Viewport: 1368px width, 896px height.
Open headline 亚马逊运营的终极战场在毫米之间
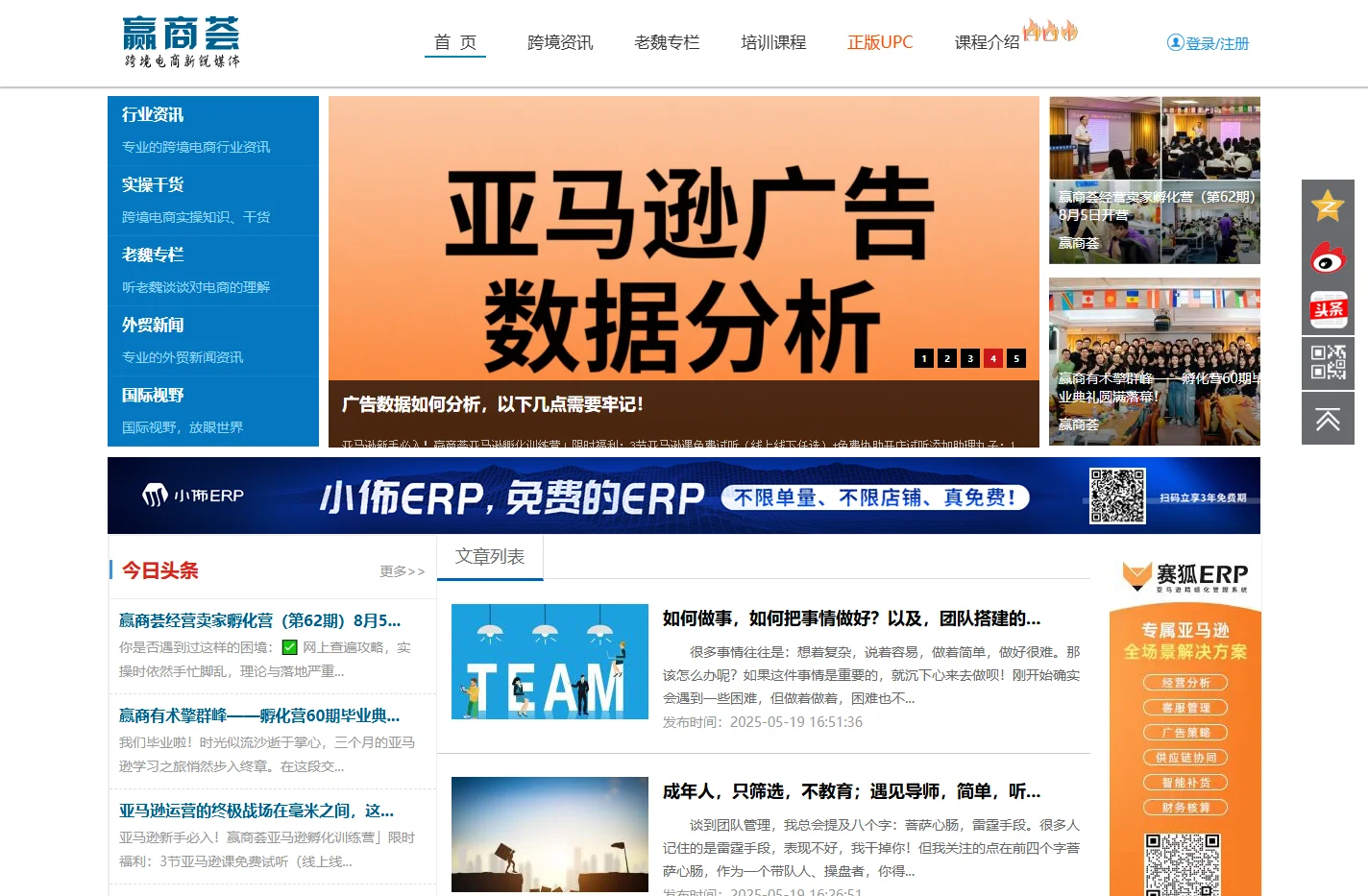[256, 811]
